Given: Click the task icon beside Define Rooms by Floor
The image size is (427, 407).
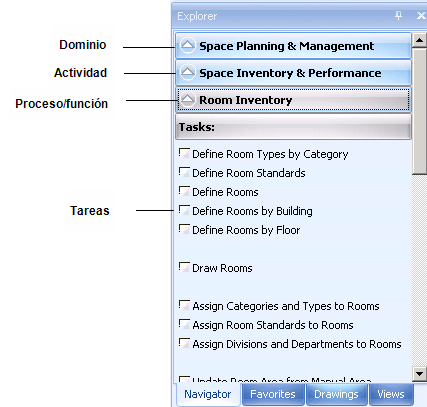Looking at the screenshot, I should [184, 229].
